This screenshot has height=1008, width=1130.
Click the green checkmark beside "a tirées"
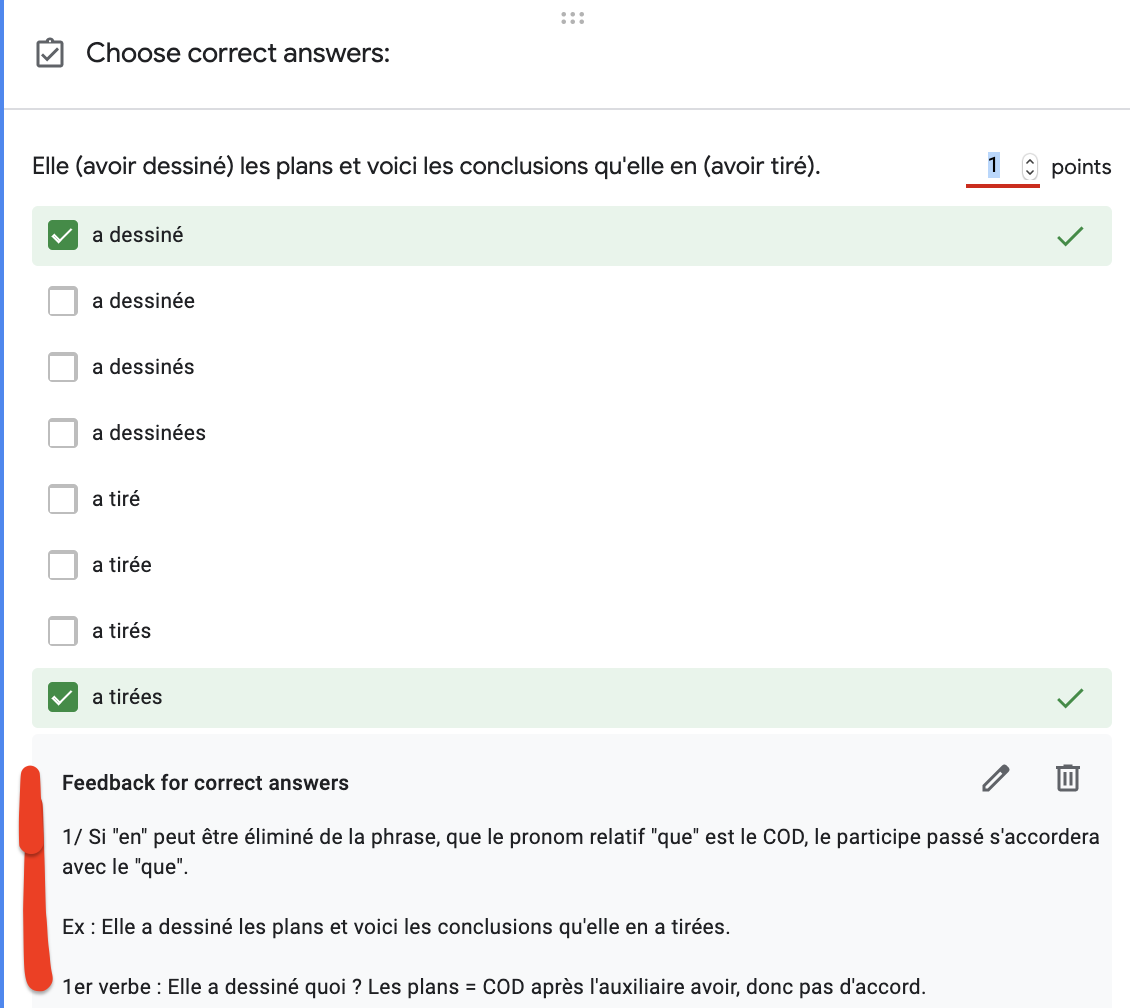1070,697
